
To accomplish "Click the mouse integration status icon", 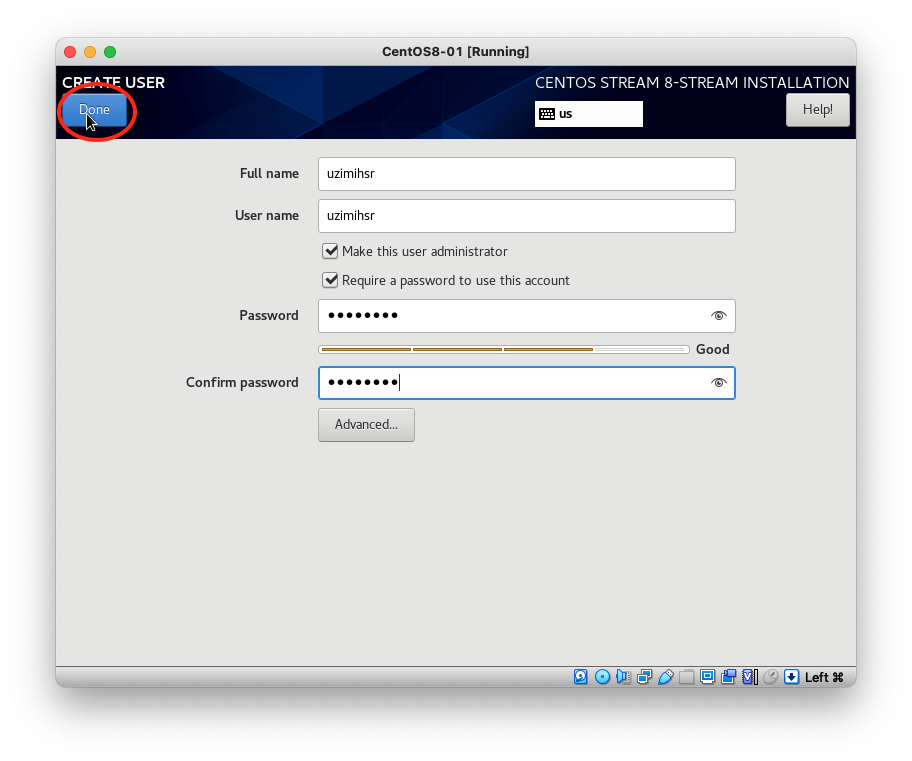I will 771,677.
